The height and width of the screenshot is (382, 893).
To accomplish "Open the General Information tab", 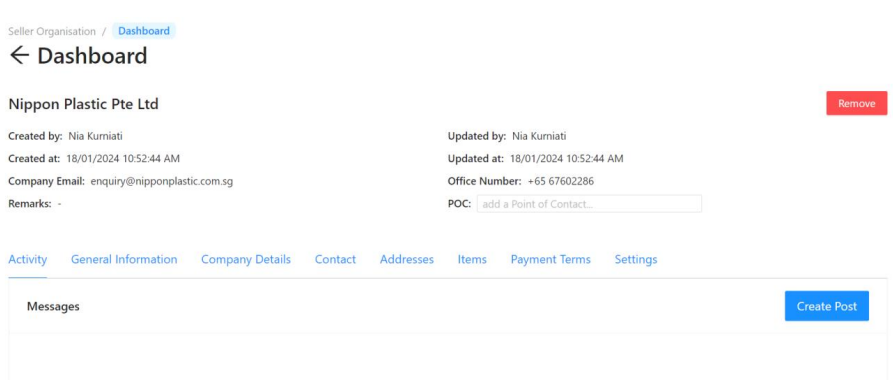I will point(124,260).
